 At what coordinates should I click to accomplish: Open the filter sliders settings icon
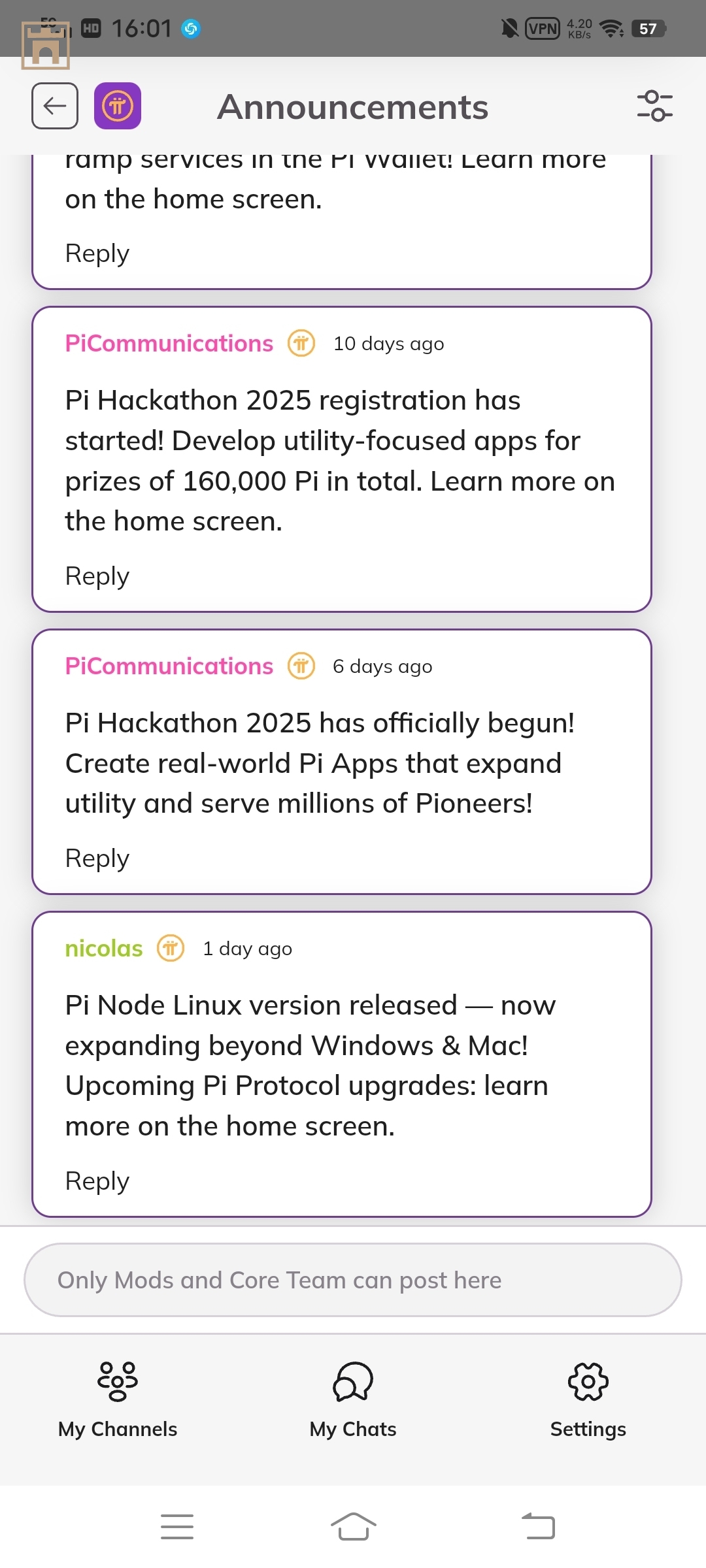point(654,106)
